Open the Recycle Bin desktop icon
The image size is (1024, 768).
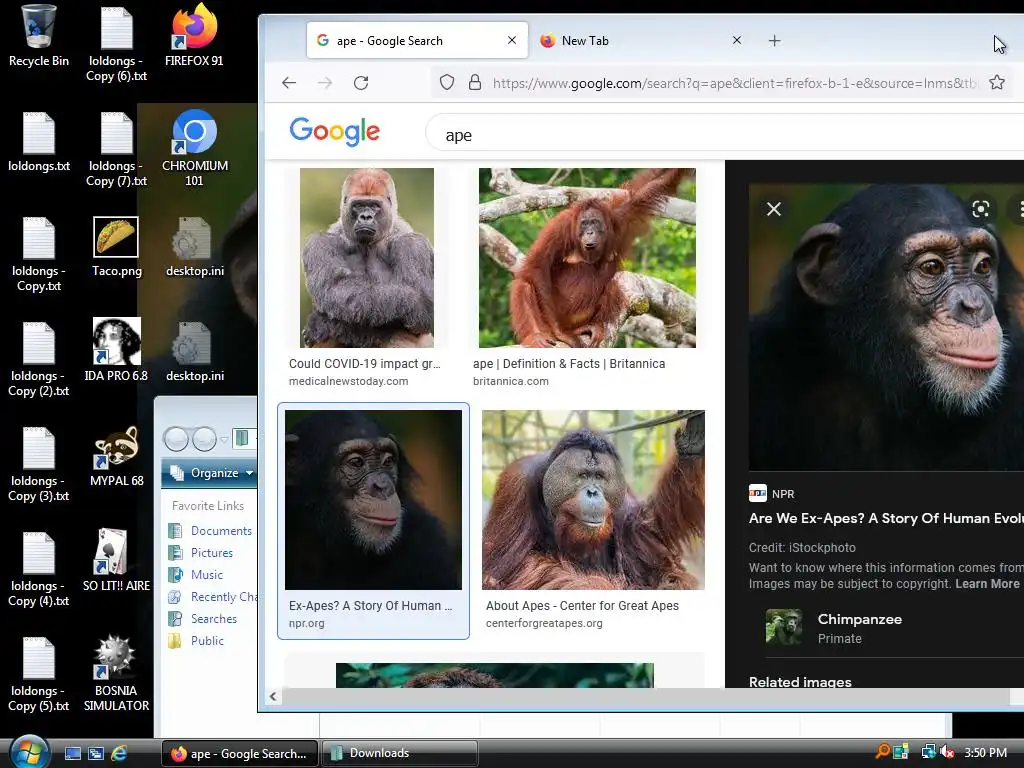pos(39,36)
